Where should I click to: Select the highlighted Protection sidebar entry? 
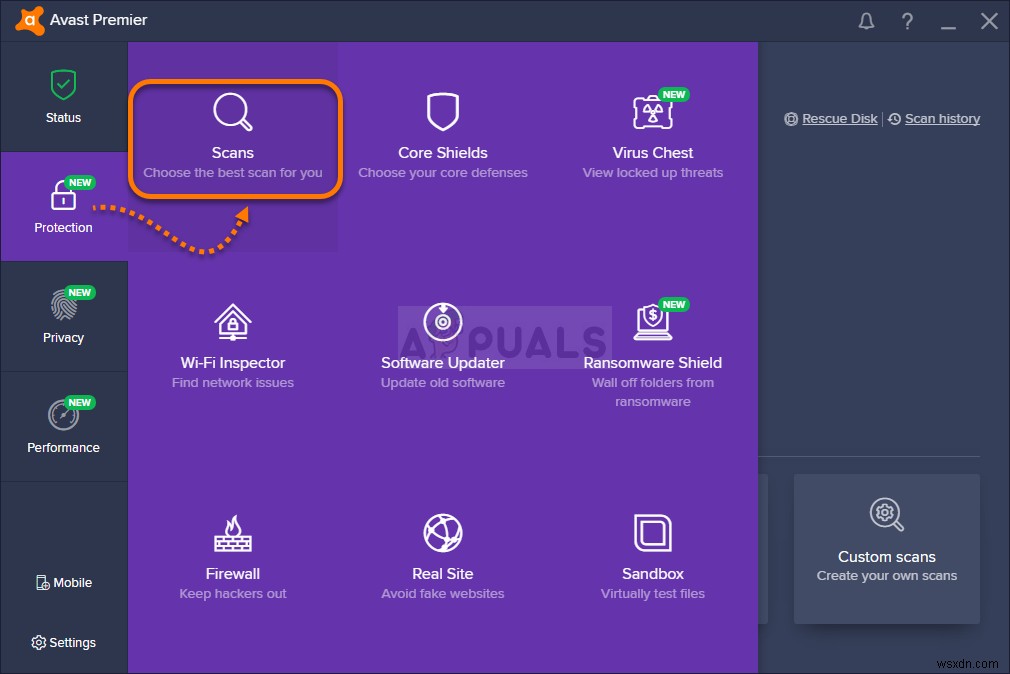pyautogui.click(x=63, y=207)
